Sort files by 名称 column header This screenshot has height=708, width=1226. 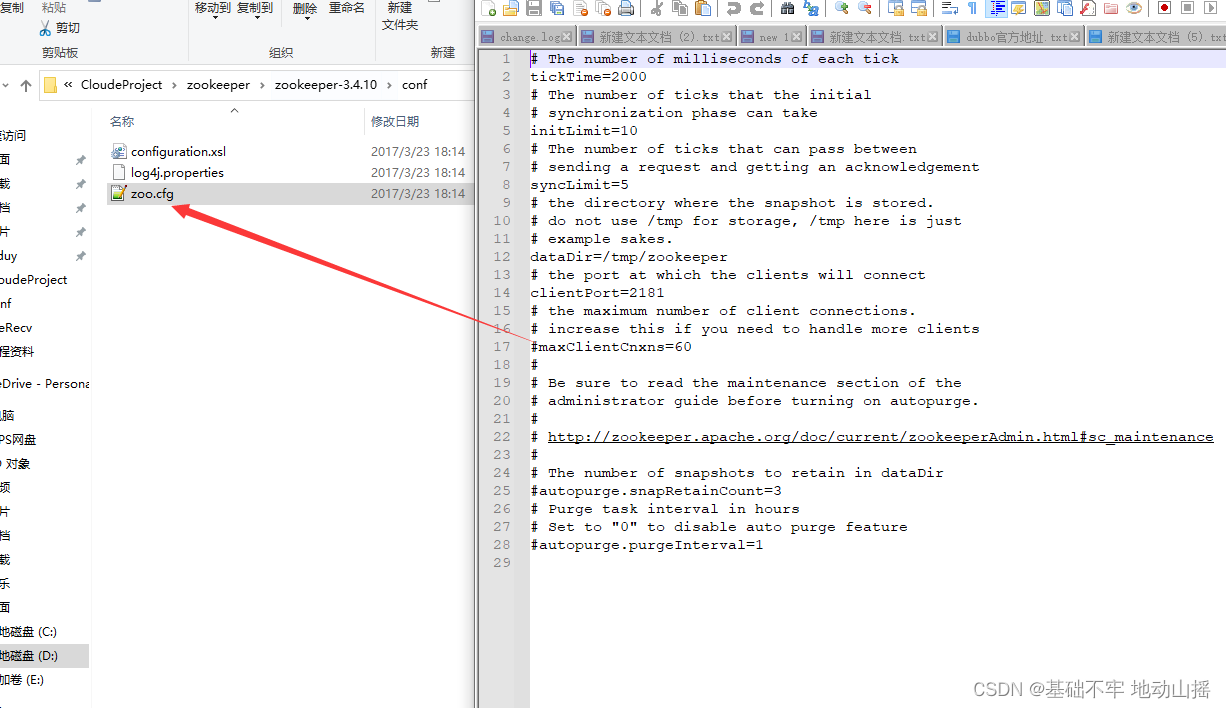[x=122, y=121]
